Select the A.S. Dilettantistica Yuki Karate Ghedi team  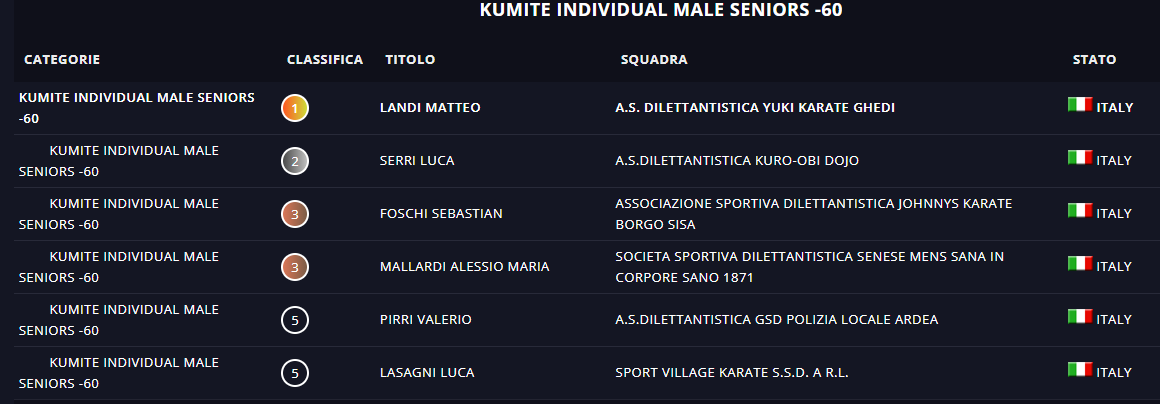(x=755, y=108)
